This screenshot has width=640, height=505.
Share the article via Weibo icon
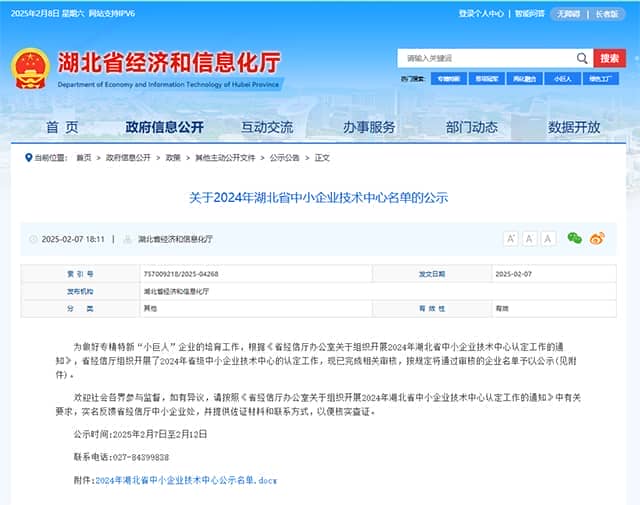597,238
